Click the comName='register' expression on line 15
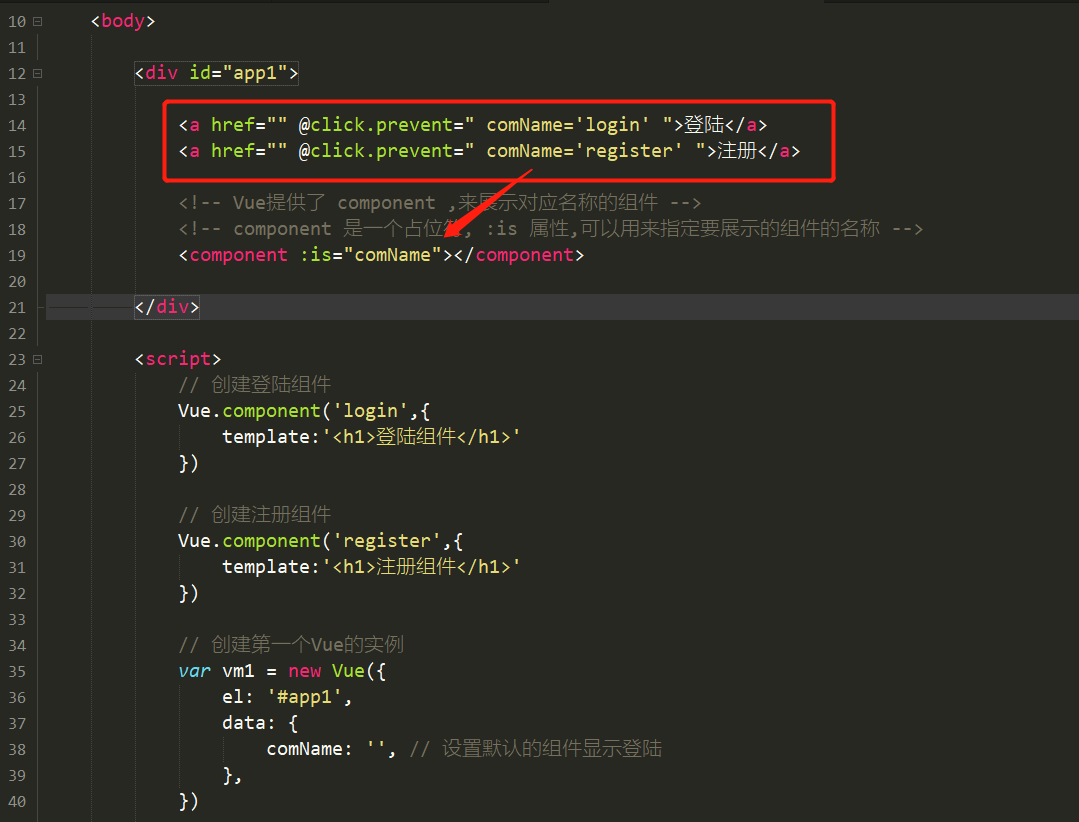 click(x=584, y=151)
